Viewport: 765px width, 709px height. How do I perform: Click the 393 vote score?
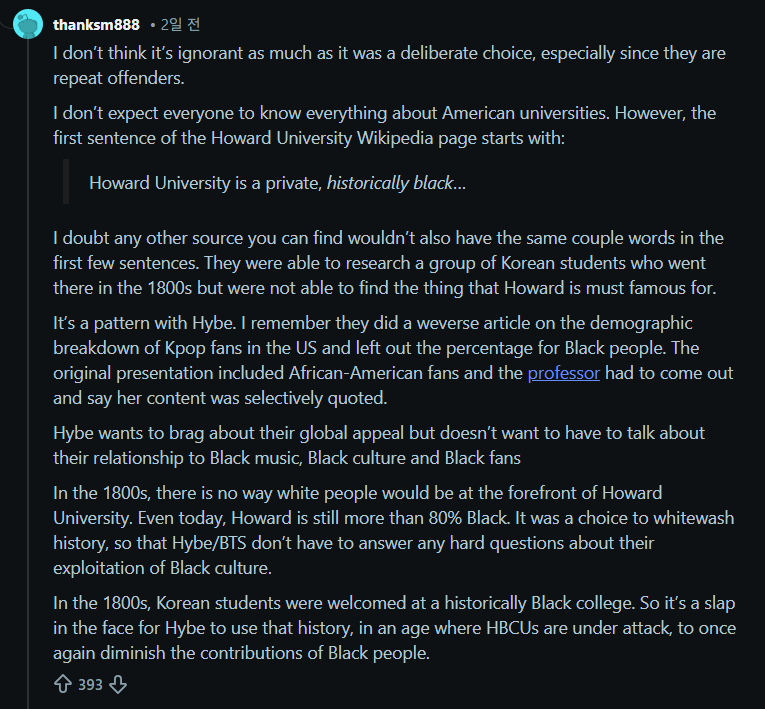[91, 685]
